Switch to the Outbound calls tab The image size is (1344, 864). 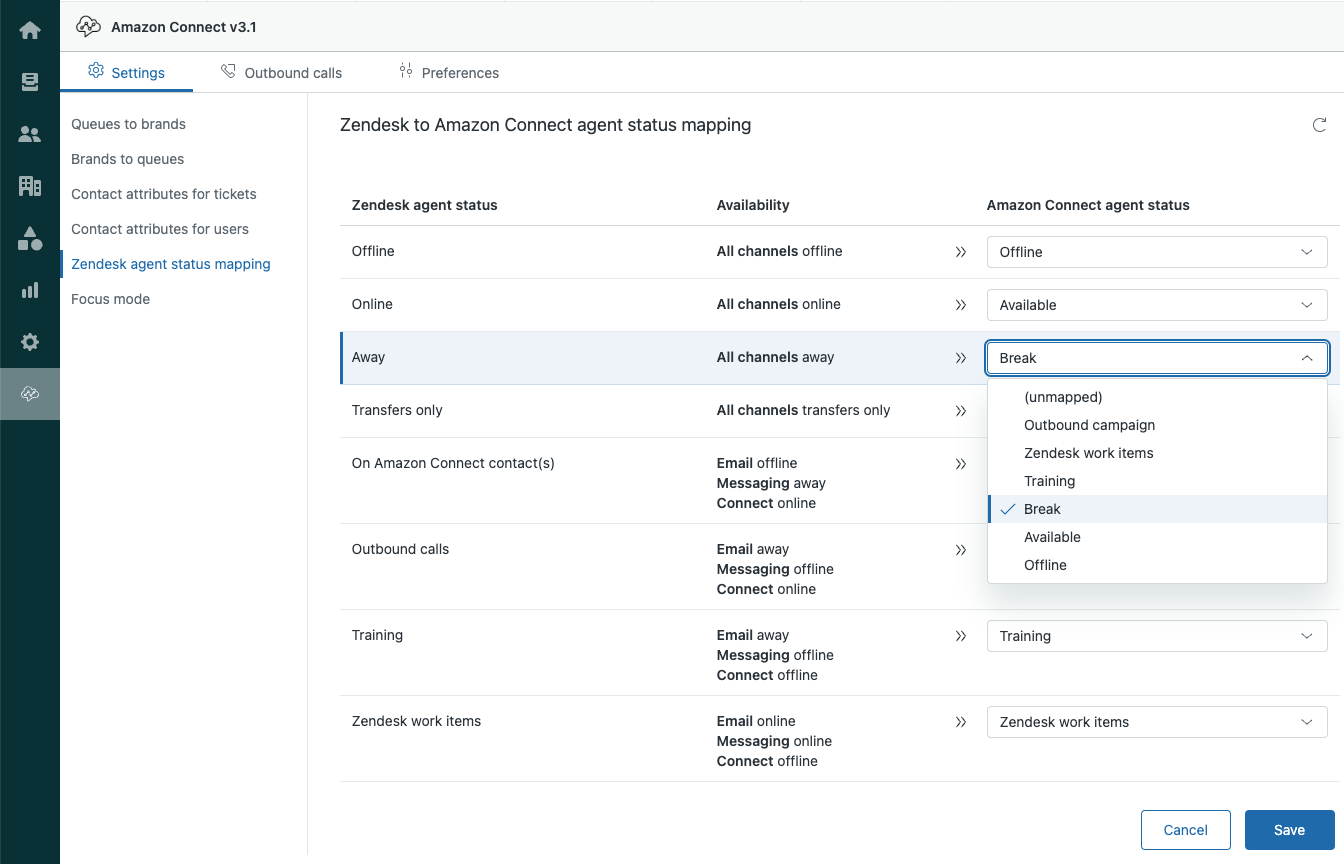pos(282,73)
